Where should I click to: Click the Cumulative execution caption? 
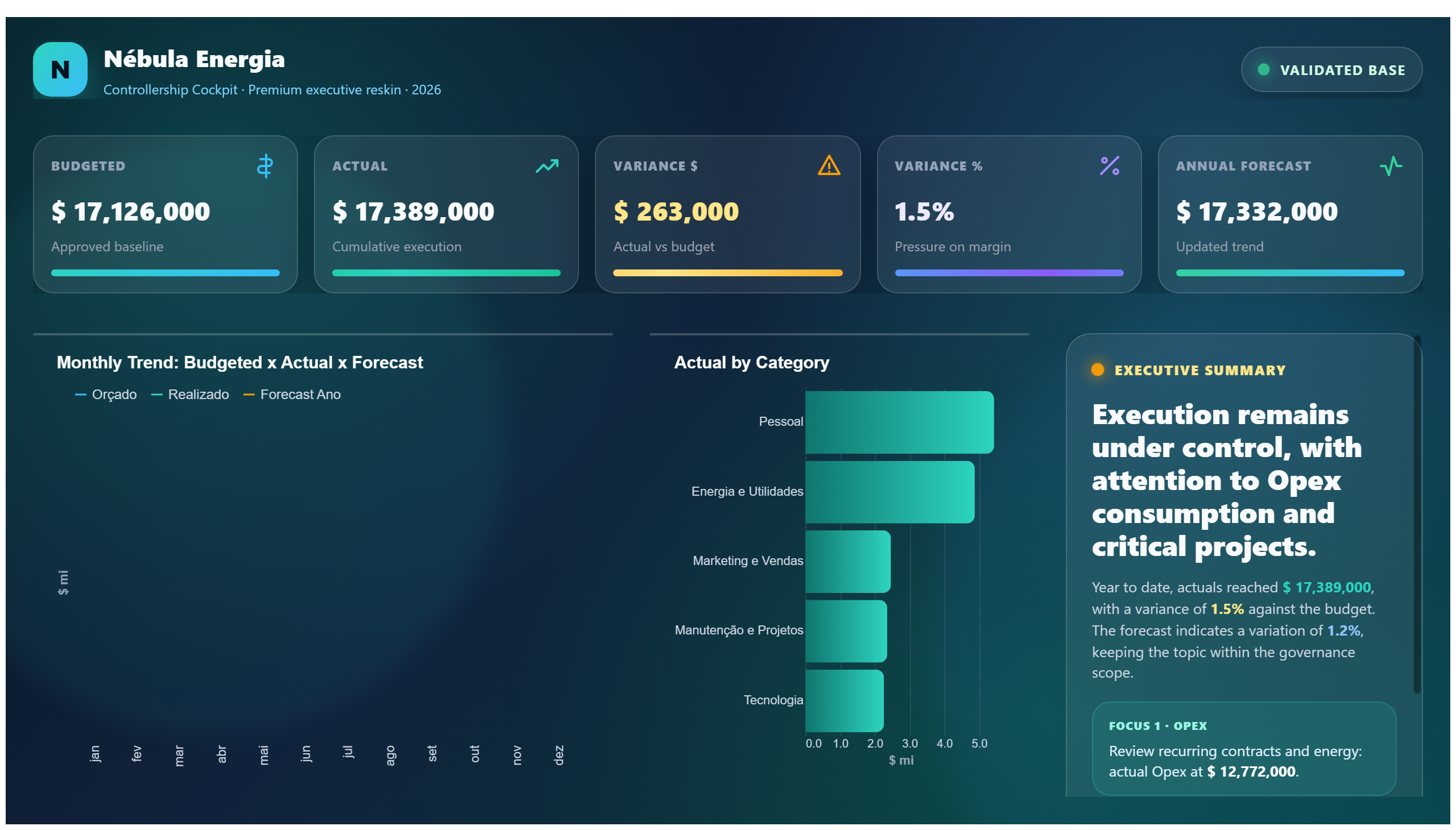tap(397, 247)
